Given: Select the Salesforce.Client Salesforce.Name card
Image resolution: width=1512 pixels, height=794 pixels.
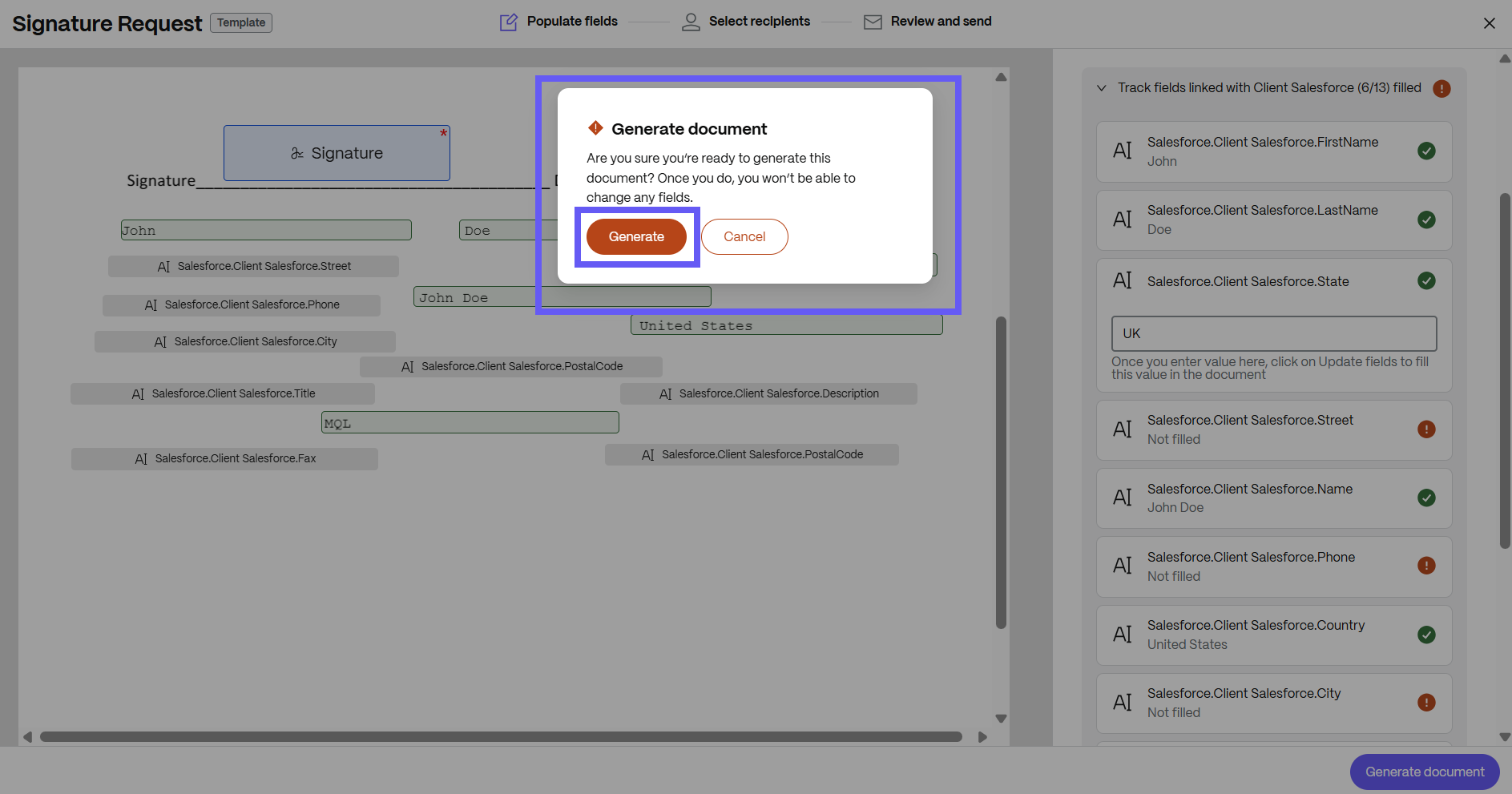Looking at the screenshot, I should click(1274, 498).
